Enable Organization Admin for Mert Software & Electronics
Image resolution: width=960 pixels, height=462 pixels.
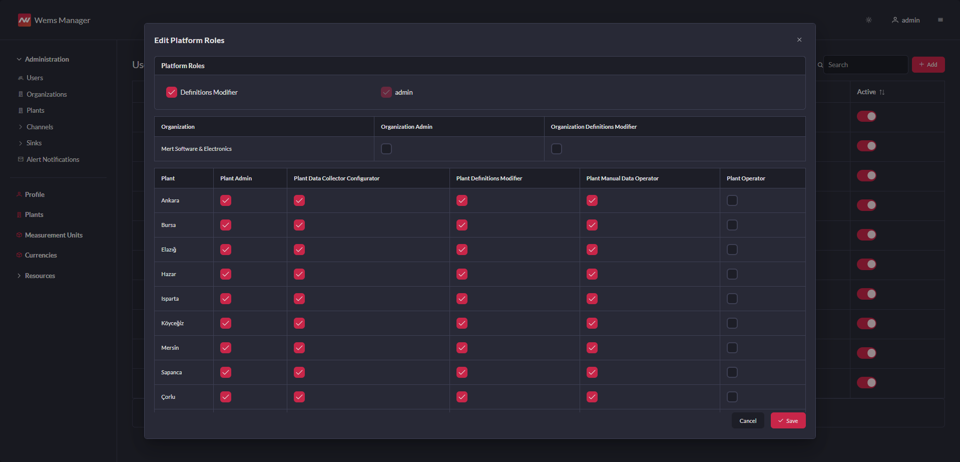(386, 149)
